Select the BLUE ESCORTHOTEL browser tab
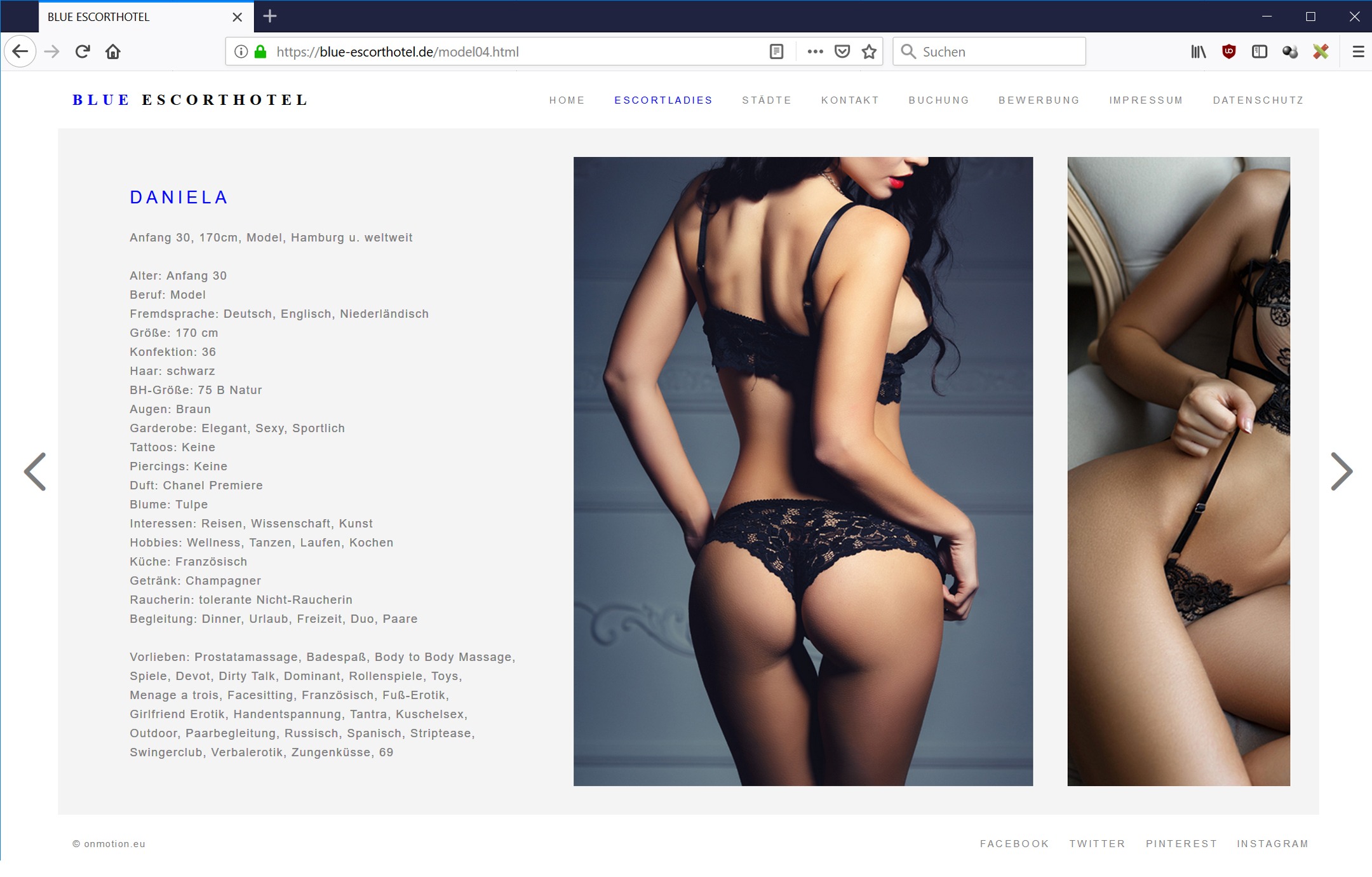This screenshot has height=877, width=1372. [146, 17]
